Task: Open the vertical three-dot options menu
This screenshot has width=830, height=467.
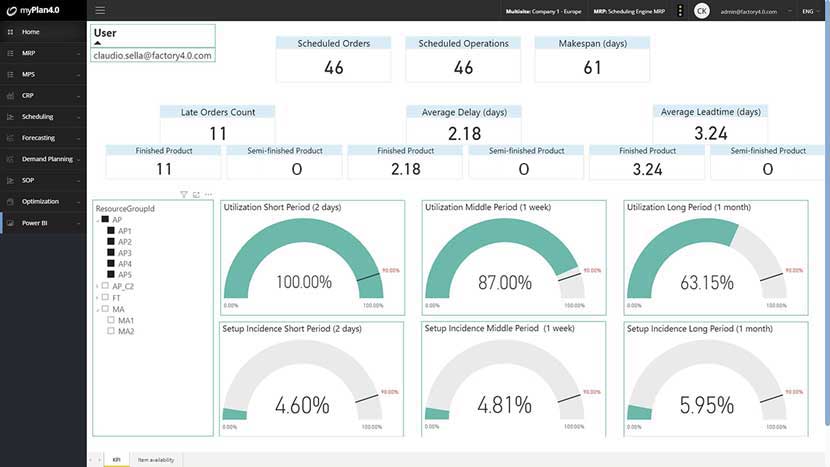Action: click(x=680, y=11)
